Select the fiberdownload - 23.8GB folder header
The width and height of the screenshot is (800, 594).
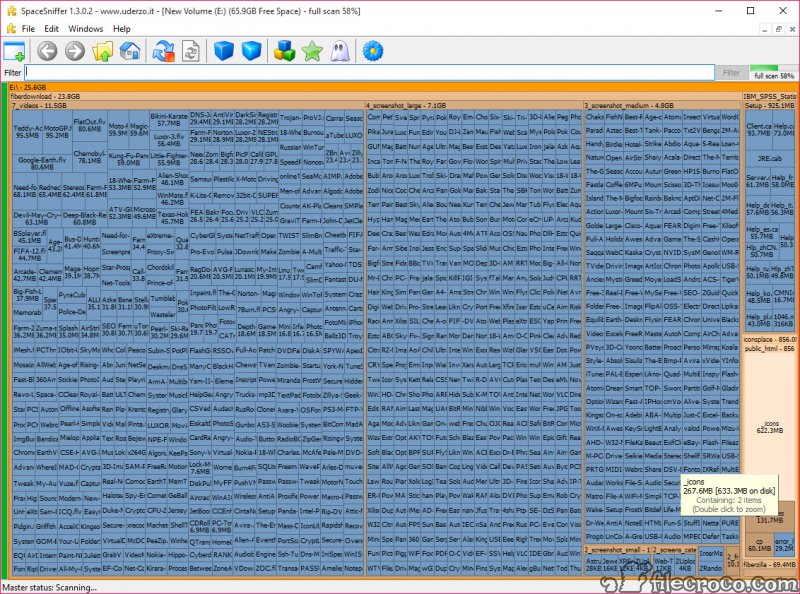375,96
